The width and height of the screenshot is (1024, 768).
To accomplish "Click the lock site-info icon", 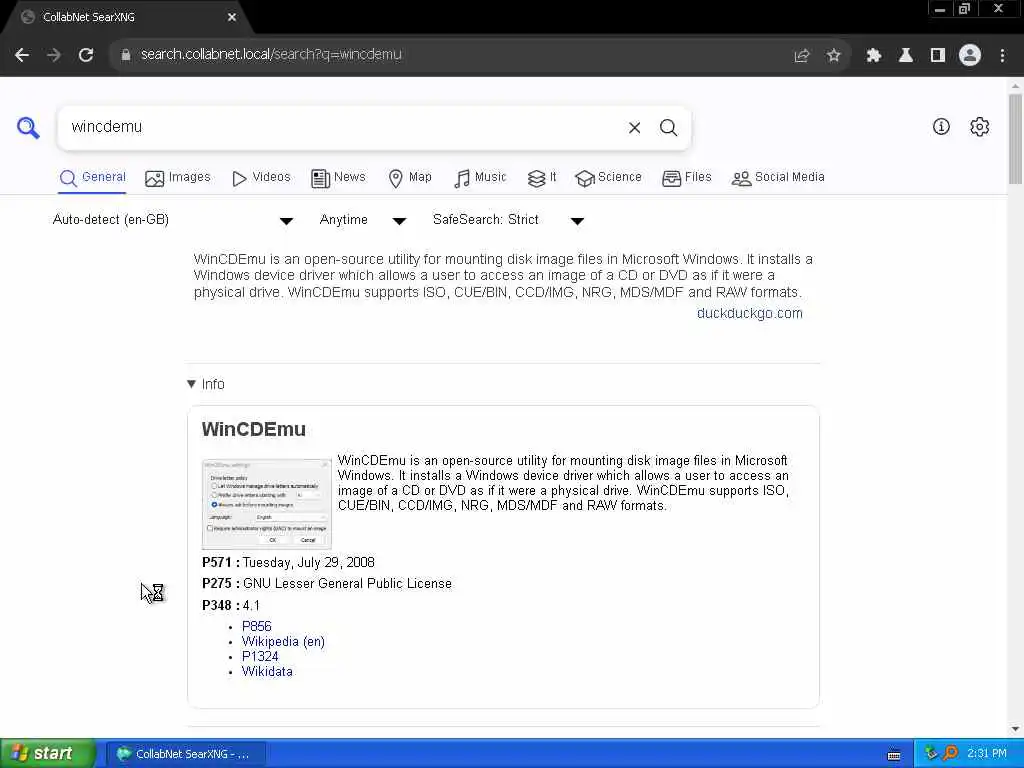I will click(126, 55).
